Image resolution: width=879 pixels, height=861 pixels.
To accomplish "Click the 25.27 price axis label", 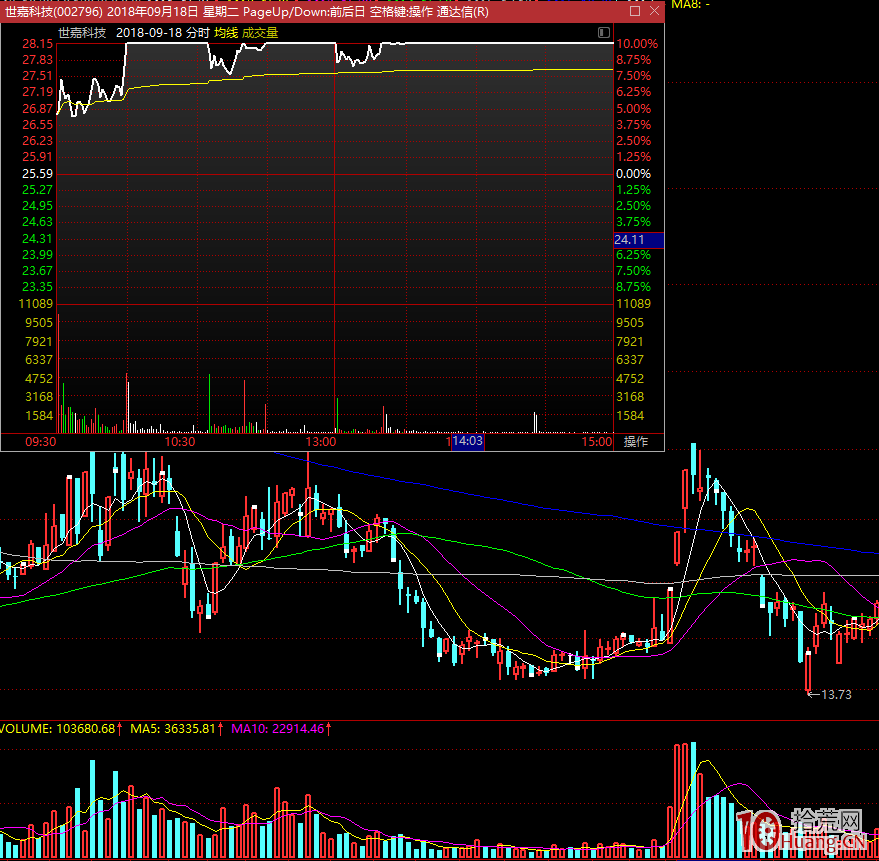I will coord(38,190).
